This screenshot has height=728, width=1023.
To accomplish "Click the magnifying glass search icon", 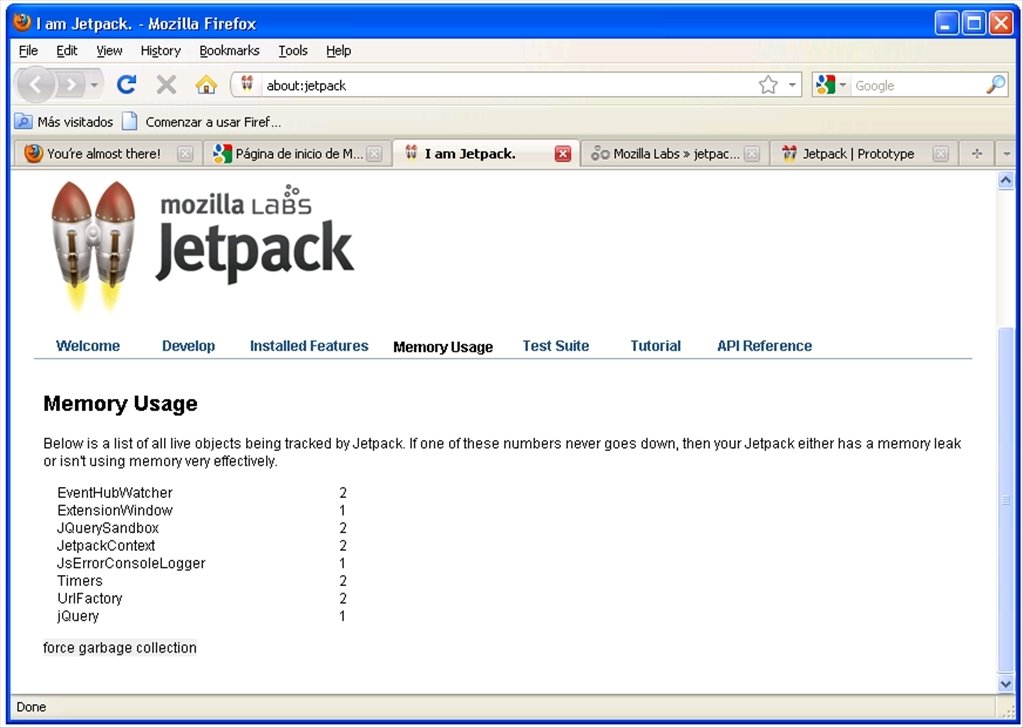I will click(996, 85).
